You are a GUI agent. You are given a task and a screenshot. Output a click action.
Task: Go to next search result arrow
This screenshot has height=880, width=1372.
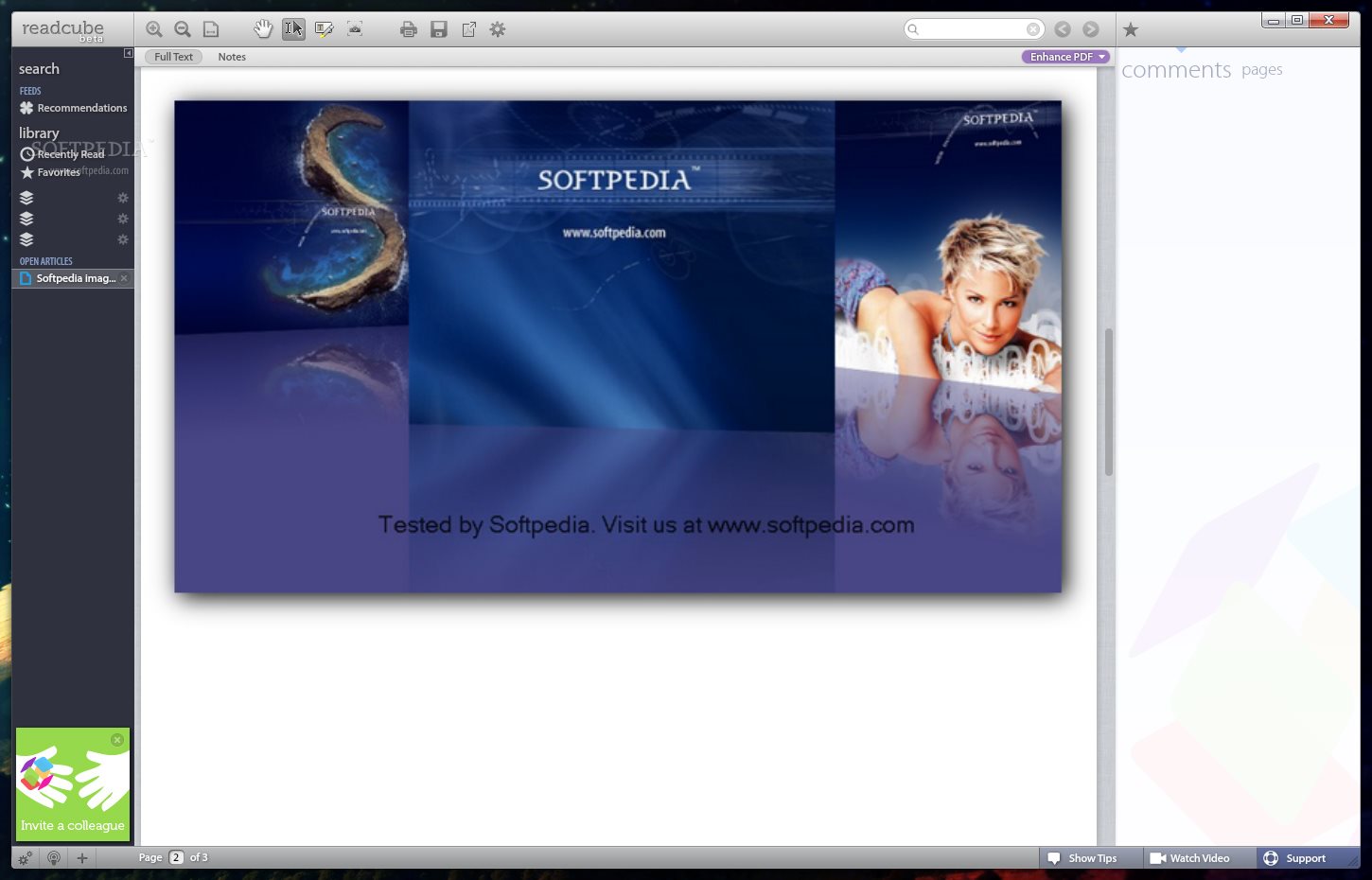[x=1091, y=29]
